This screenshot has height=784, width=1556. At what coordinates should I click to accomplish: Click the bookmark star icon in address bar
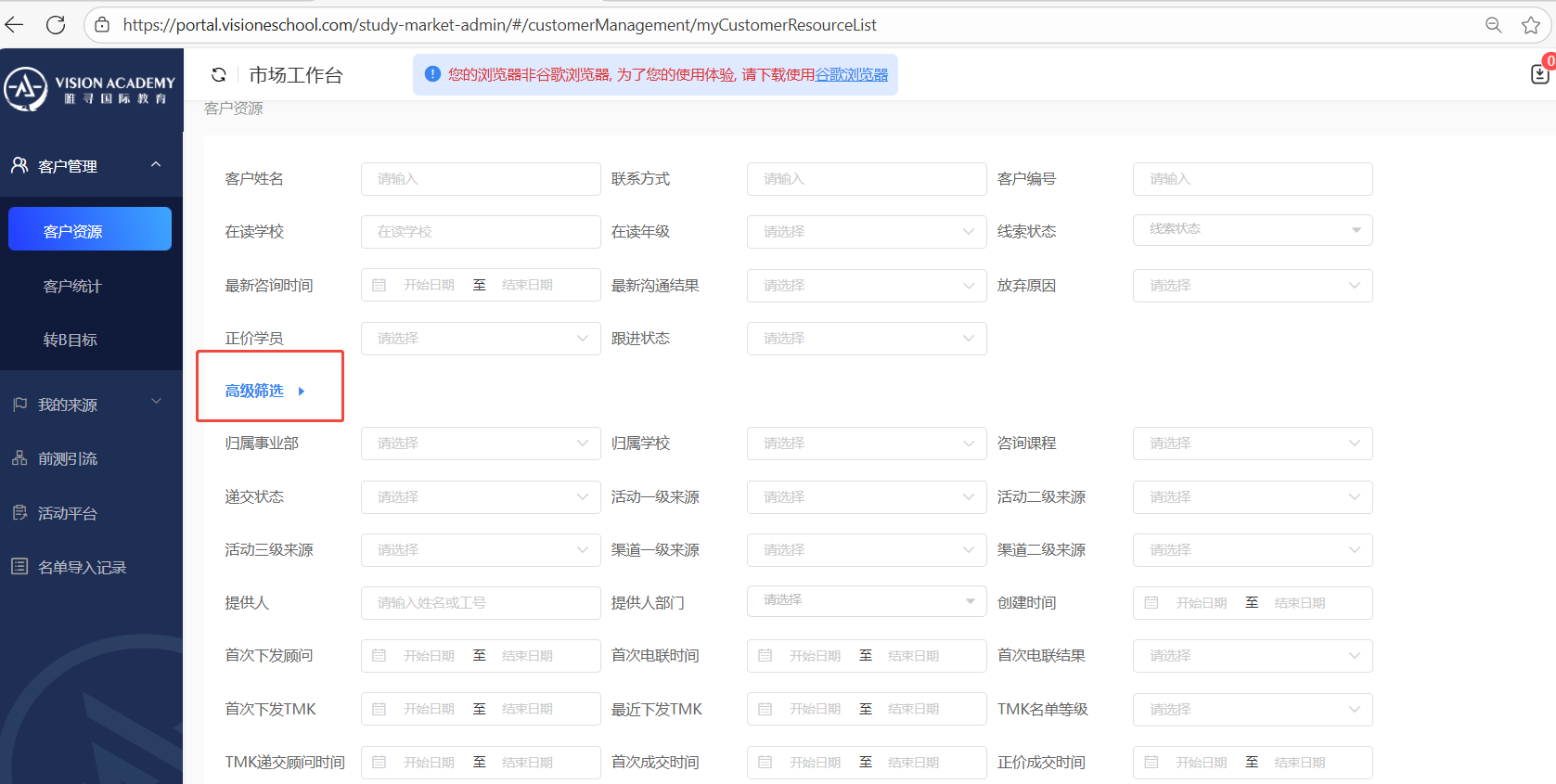click(1531, 25)
